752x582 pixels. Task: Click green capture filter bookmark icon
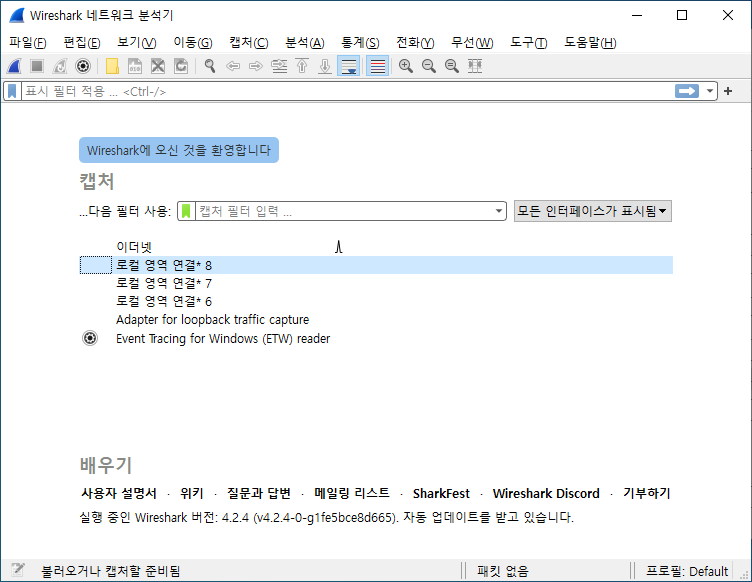point(186,211)
